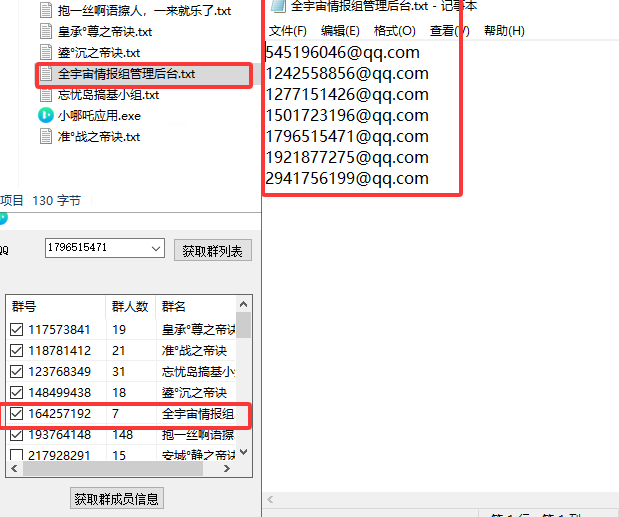This screenshot has width=619, height=517.
Task: Click the 获取群成员信息 button
Action: 116,498
